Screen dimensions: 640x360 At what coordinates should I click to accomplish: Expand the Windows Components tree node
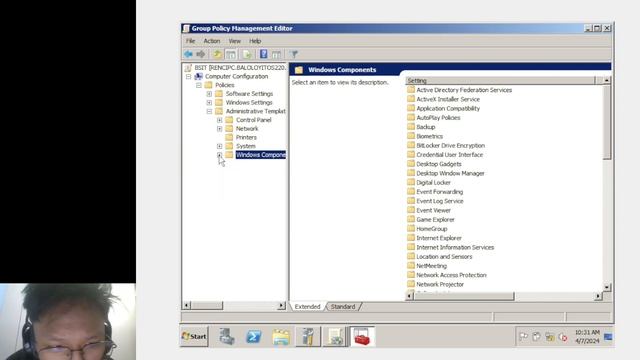(x=220, y=155)
